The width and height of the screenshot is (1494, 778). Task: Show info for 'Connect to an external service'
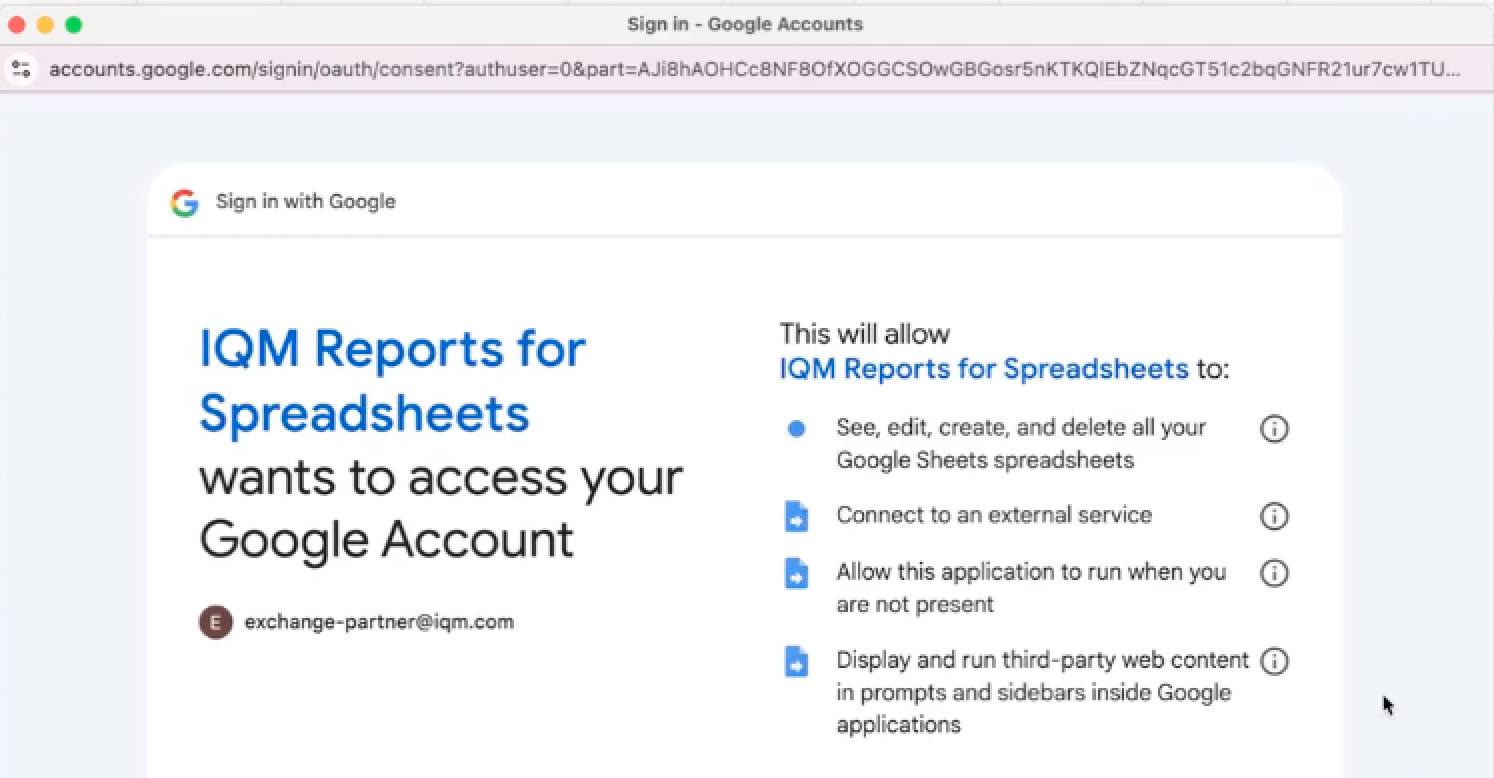pyautogui.click(x=1273, y=516)
